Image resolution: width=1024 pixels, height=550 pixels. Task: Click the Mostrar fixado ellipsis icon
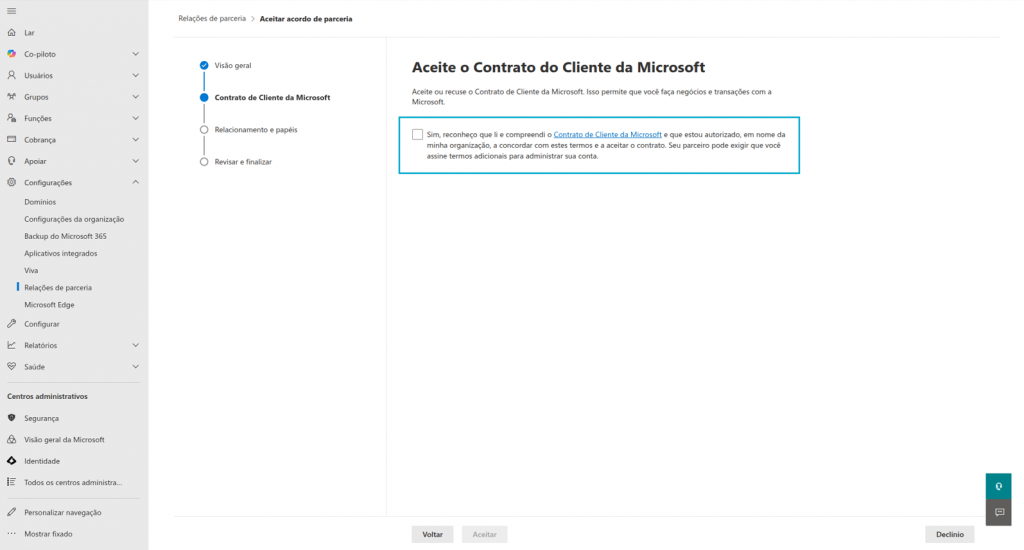coord(12,534)
